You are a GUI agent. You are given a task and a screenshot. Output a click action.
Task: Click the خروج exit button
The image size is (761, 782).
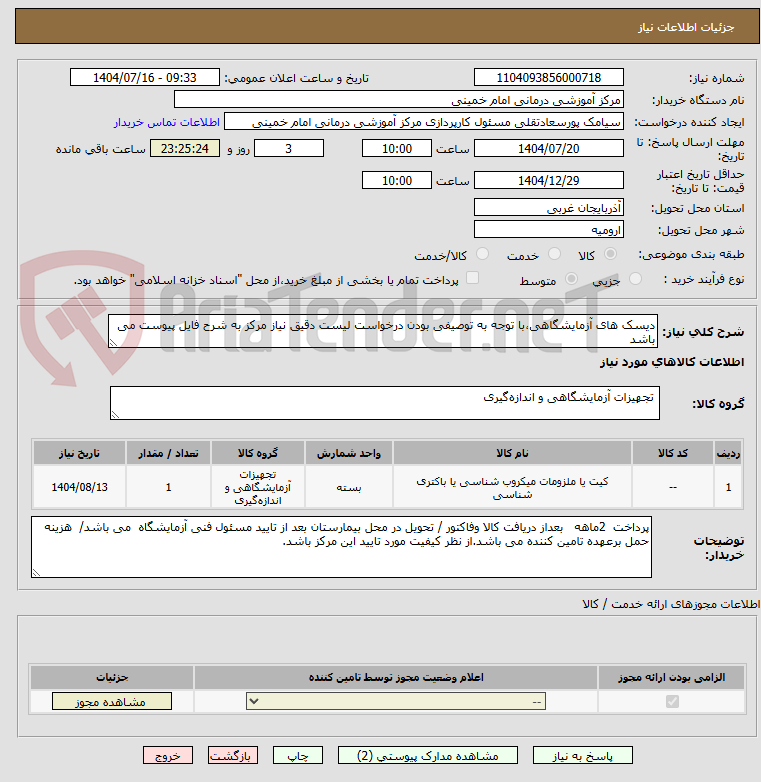pos(168,756)
